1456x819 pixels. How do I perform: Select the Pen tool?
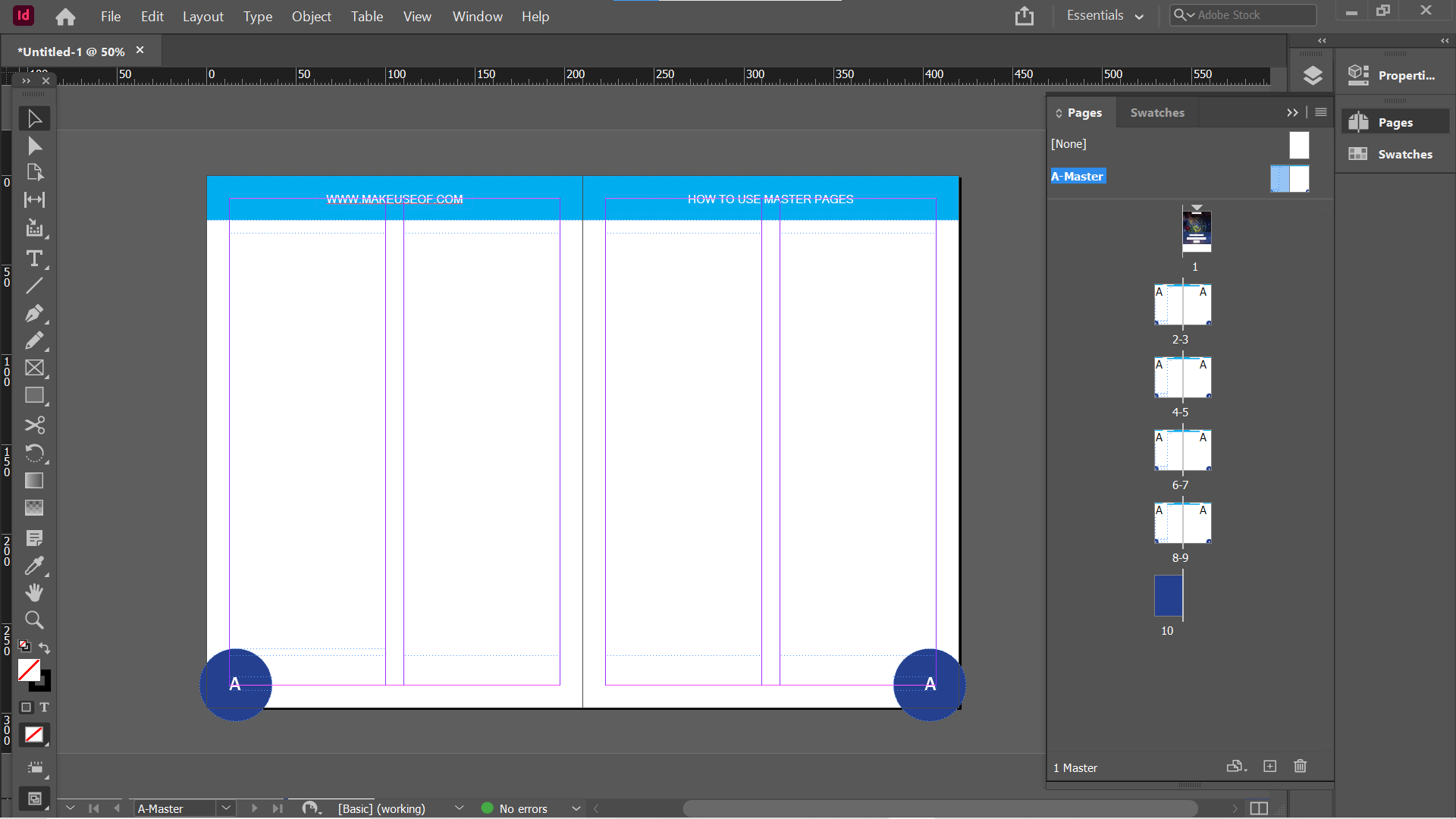click(x=34, y=313)
